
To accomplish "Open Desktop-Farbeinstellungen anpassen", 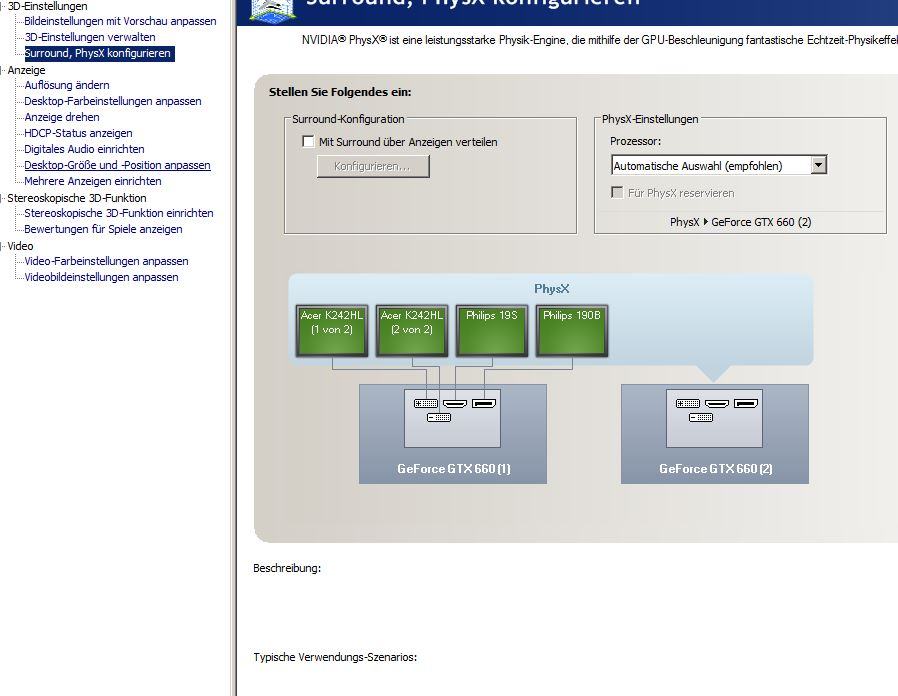I will point(113,101).
